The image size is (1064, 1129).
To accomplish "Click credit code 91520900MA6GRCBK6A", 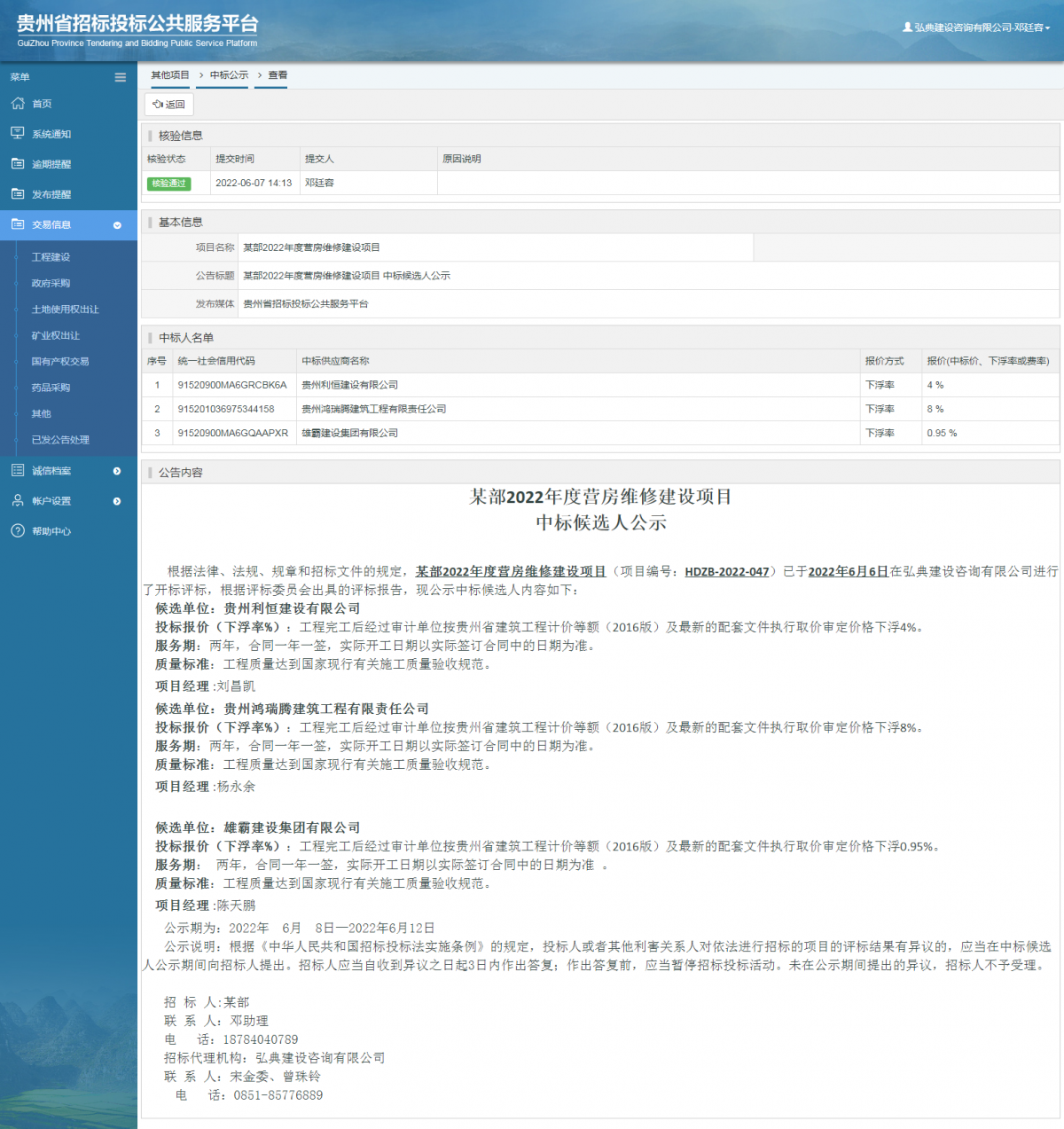I will tap(232, 385).
